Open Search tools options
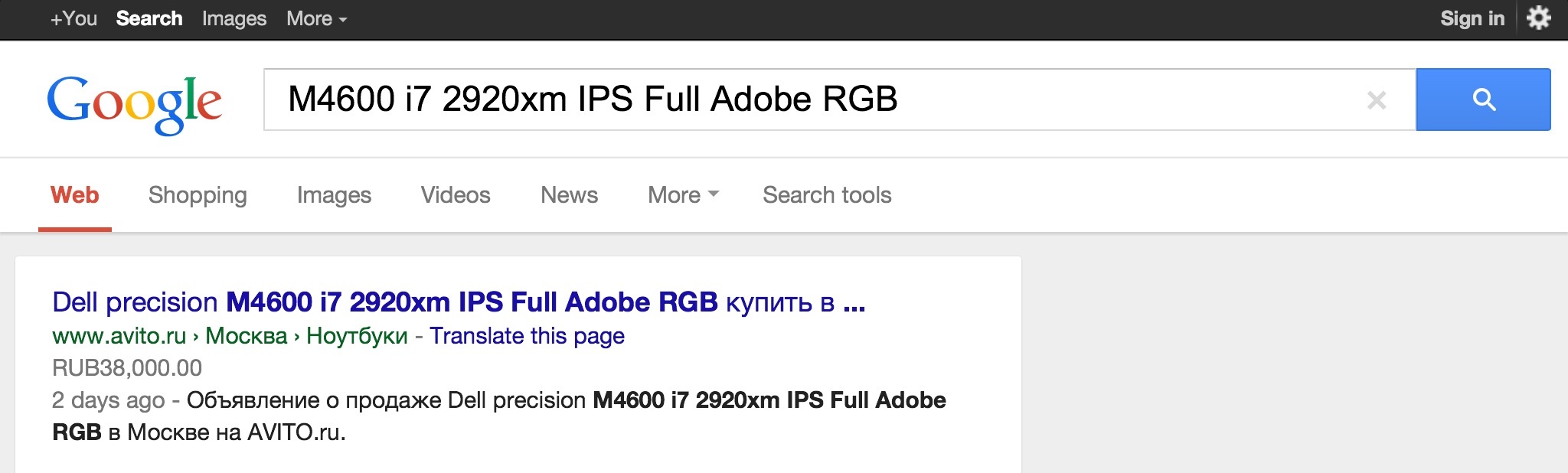The width and height of the screenshot is (1568, 473). point(827,195)
